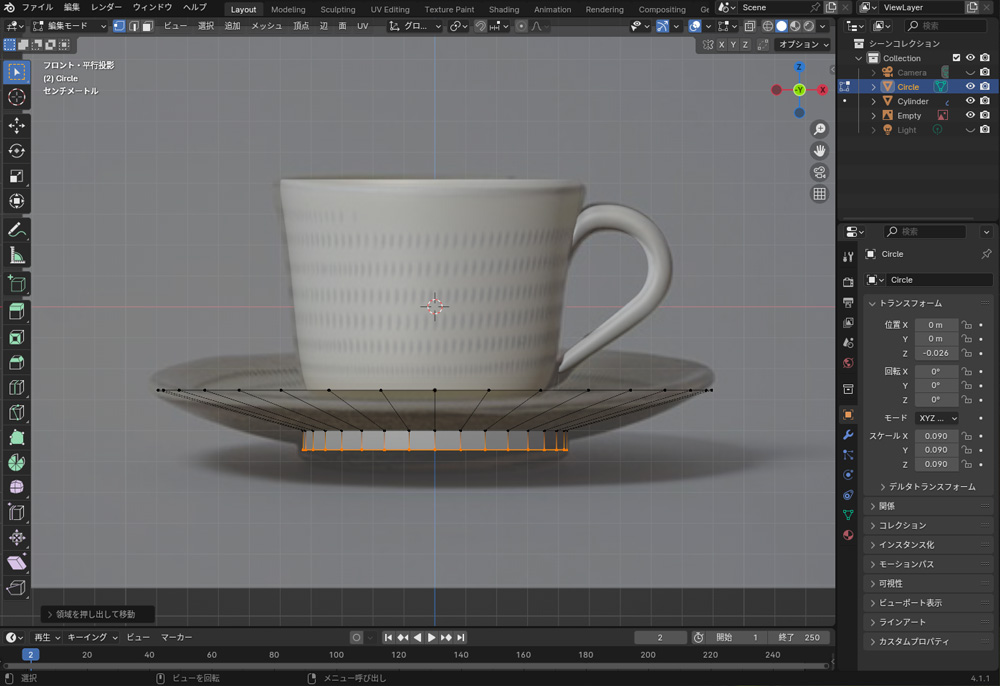
Task: Open the レンダー menu
Action: [x=106, y=7]
